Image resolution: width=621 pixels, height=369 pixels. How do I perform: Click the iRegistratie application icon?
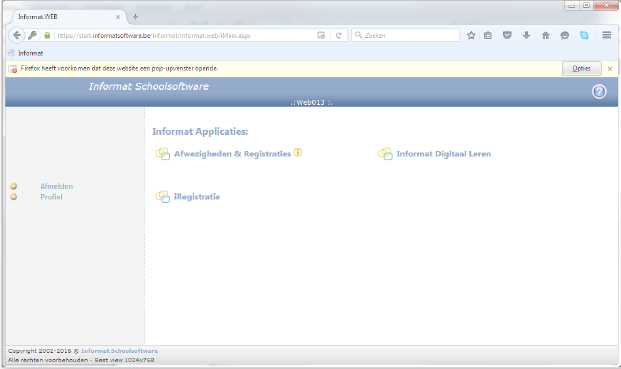coord(163,196)
